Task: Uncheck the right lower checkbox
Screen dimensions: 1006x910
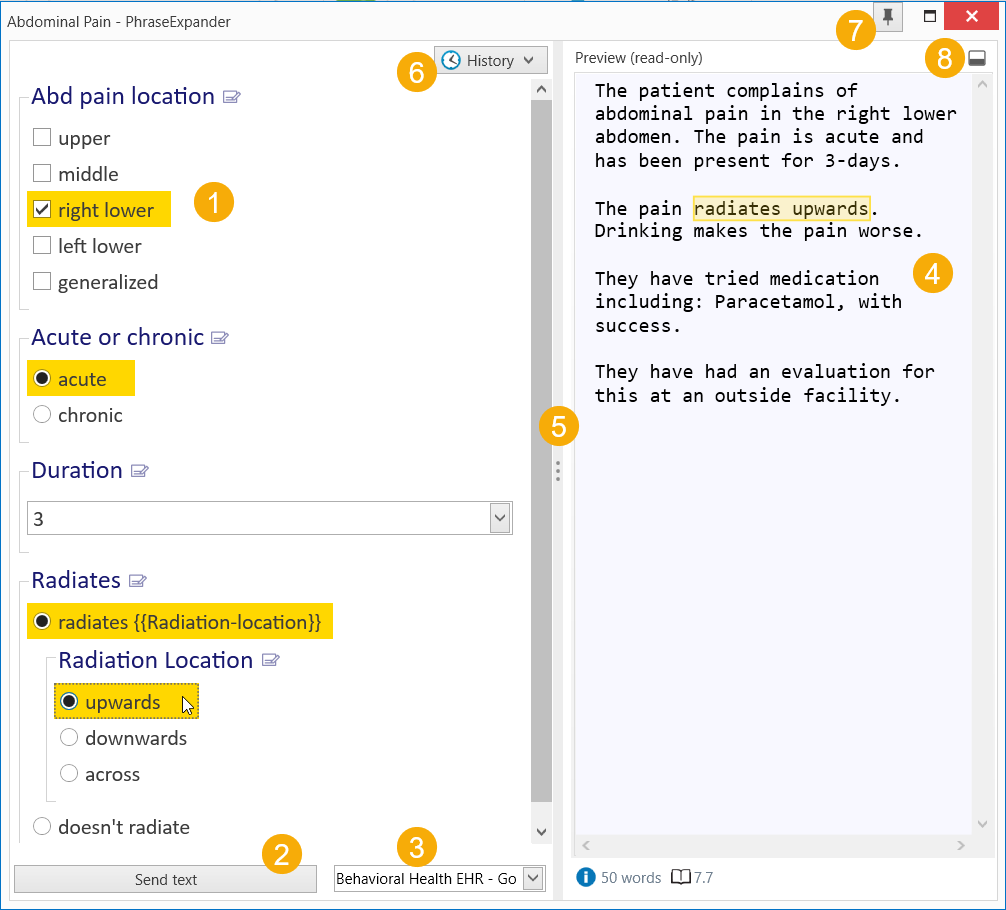Action: click(x=42, y=209)
